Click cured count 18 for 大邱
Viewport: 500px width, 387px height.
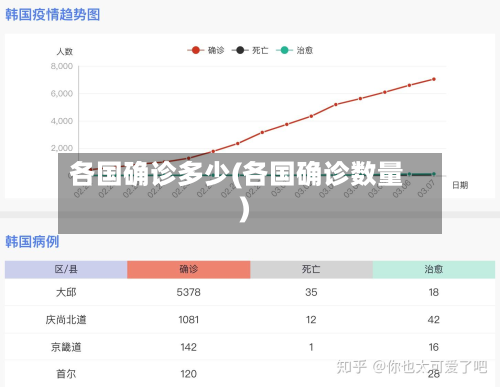(x=434, y=292)
